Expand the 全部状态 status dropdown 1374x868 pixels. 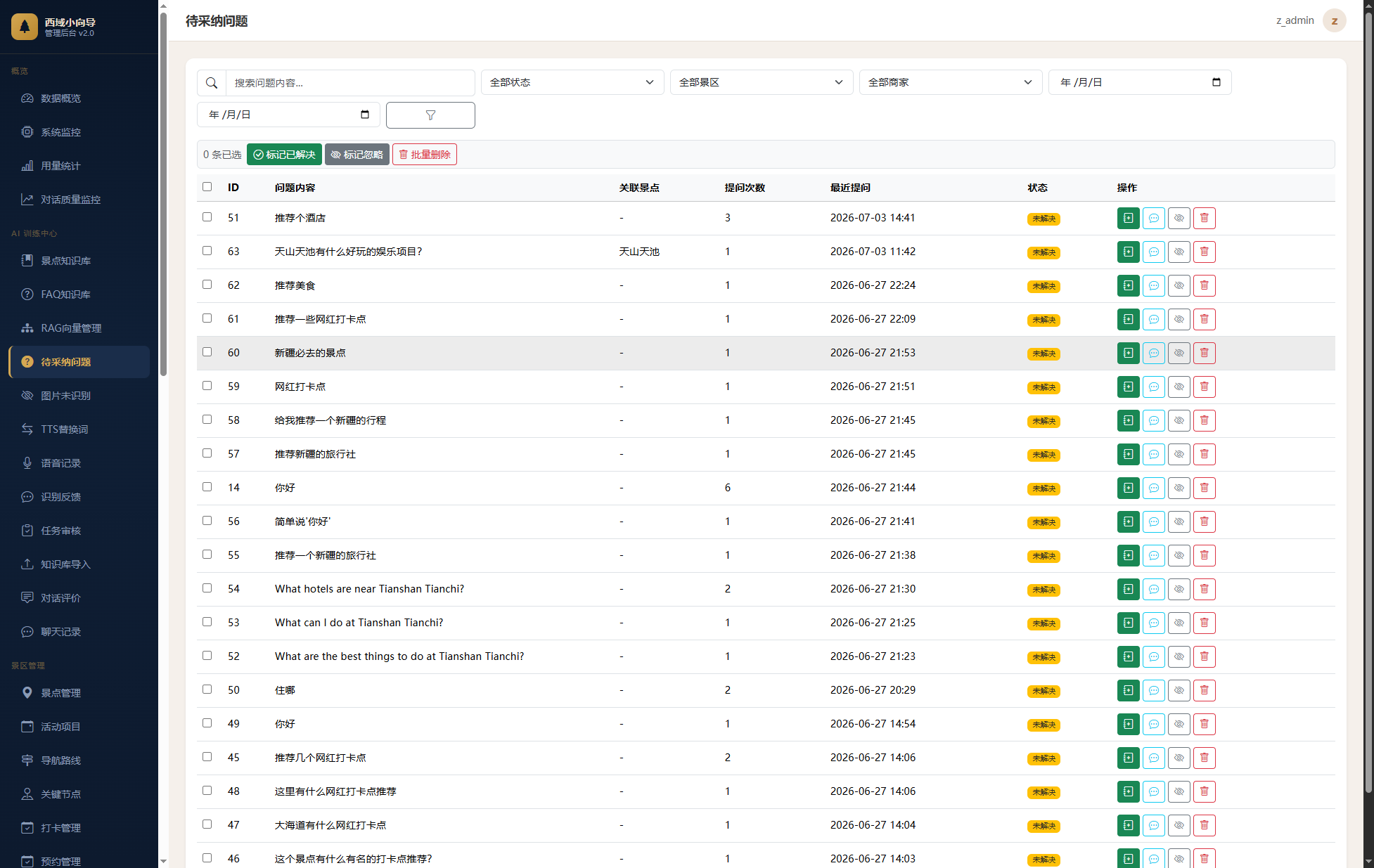[572, 82]
